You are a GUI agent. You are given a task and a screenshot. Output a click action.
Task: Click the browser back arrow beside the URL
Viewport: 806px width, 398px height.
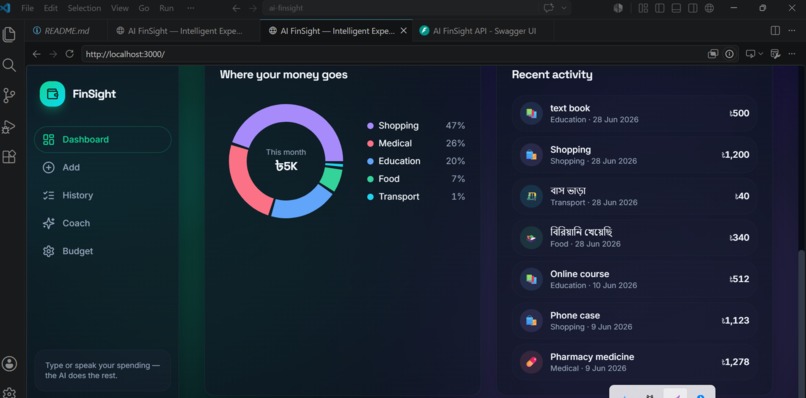click(x=36, y=54)
